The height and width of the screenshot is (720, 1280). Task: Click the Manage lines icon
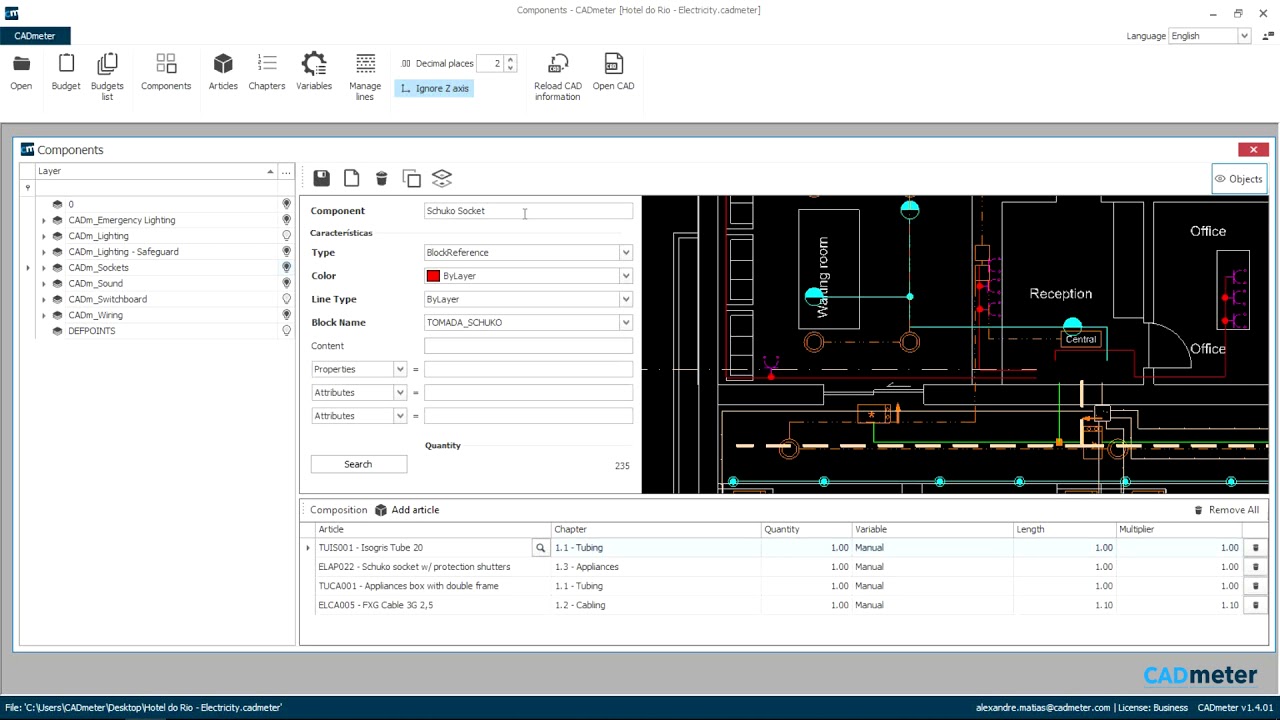click(x=365, y=66)
